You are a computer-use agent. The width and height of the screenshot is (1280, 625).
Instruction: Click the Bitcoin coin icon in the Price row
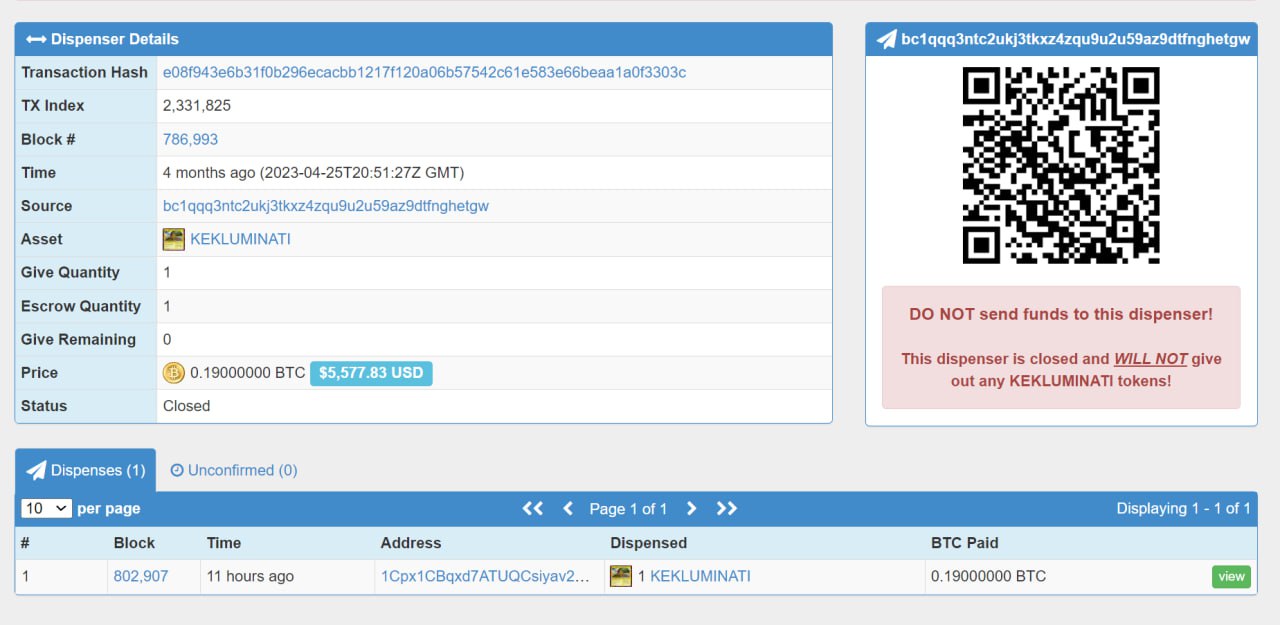174,373
